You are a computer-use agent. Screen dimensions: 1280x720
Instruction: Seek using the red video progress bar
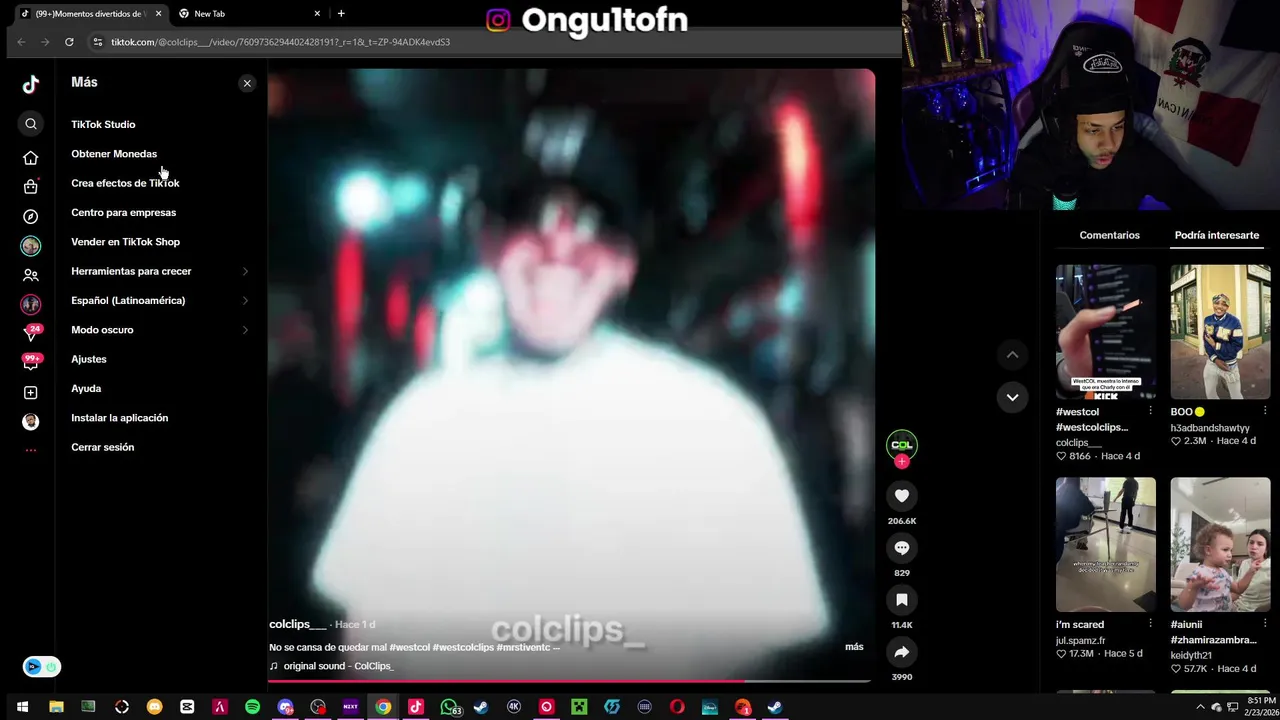(x=569, y=681)
